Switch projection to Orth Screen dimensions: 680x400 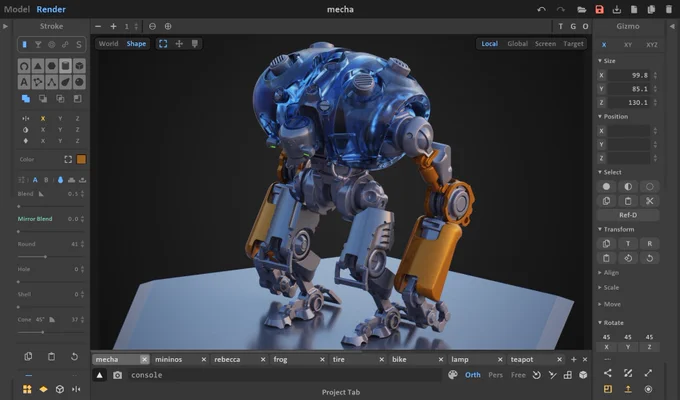(473, 375)
